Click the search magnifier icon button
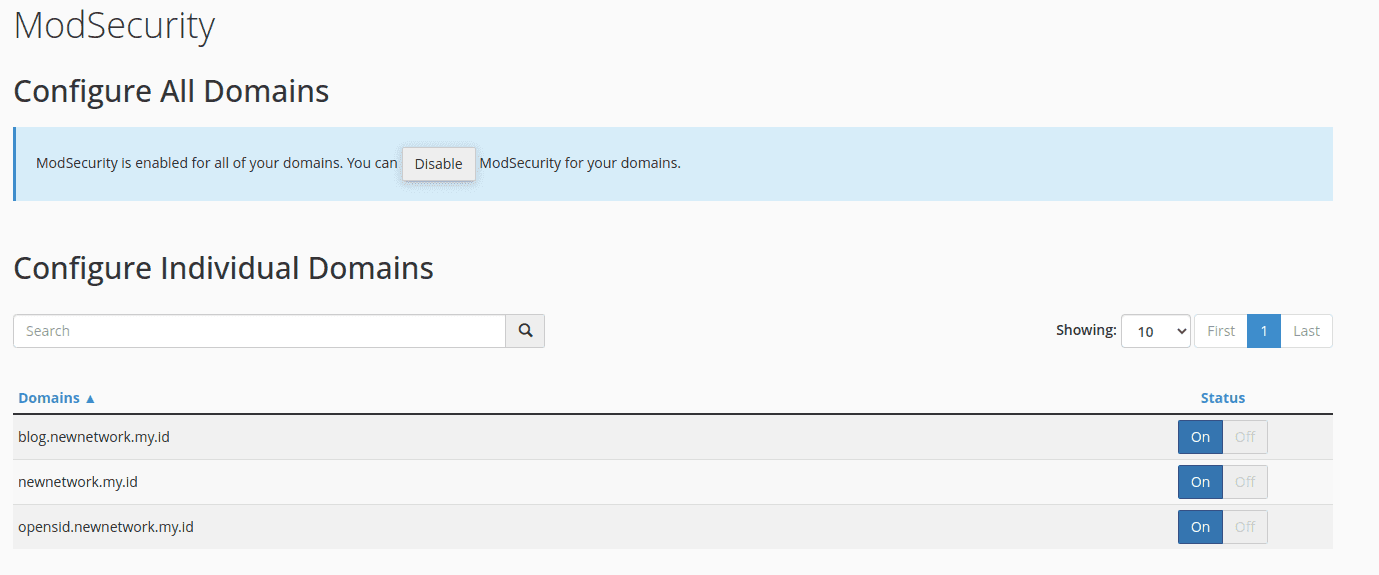Screen dimensions: 1379x575 pyautogui.click(x=525, y=331)
